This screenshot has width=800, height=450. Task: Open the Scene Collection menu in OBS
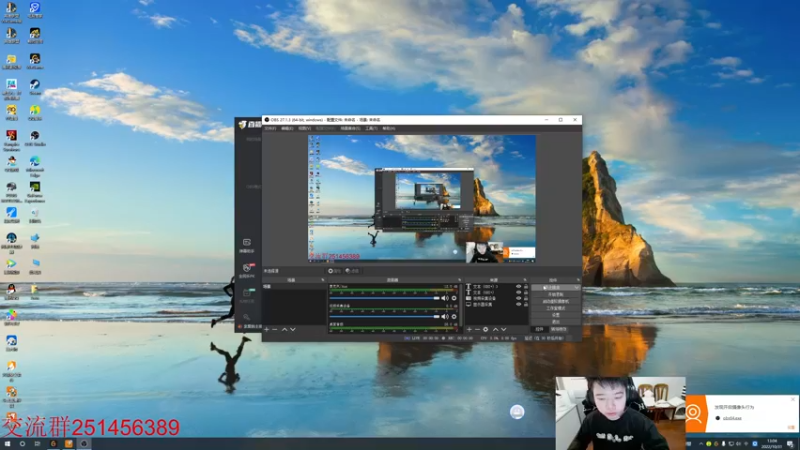click(x=350, y=129)
